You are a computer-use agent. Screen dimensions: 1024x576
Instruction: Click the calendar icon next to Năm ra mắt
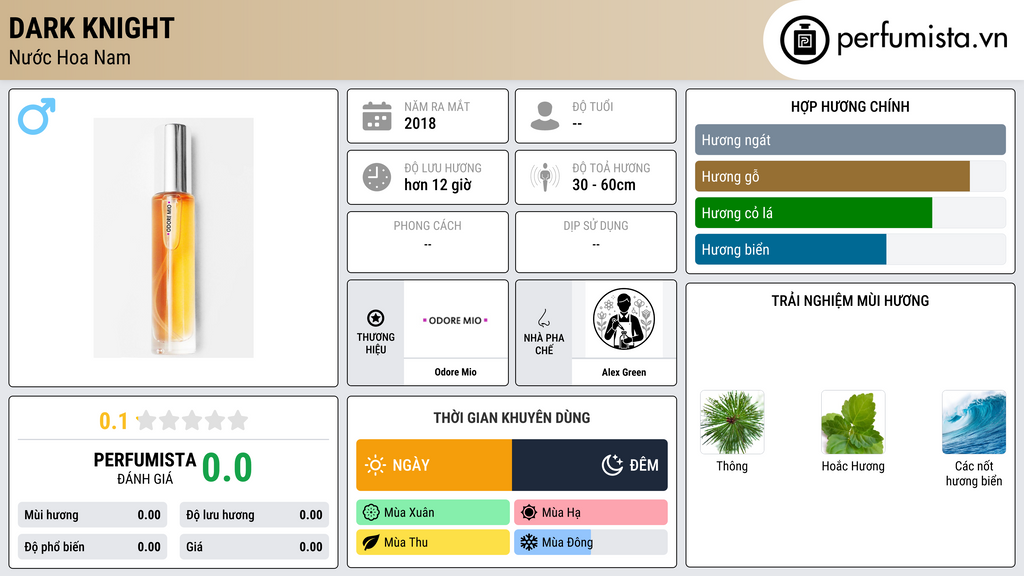coord(377,116)
